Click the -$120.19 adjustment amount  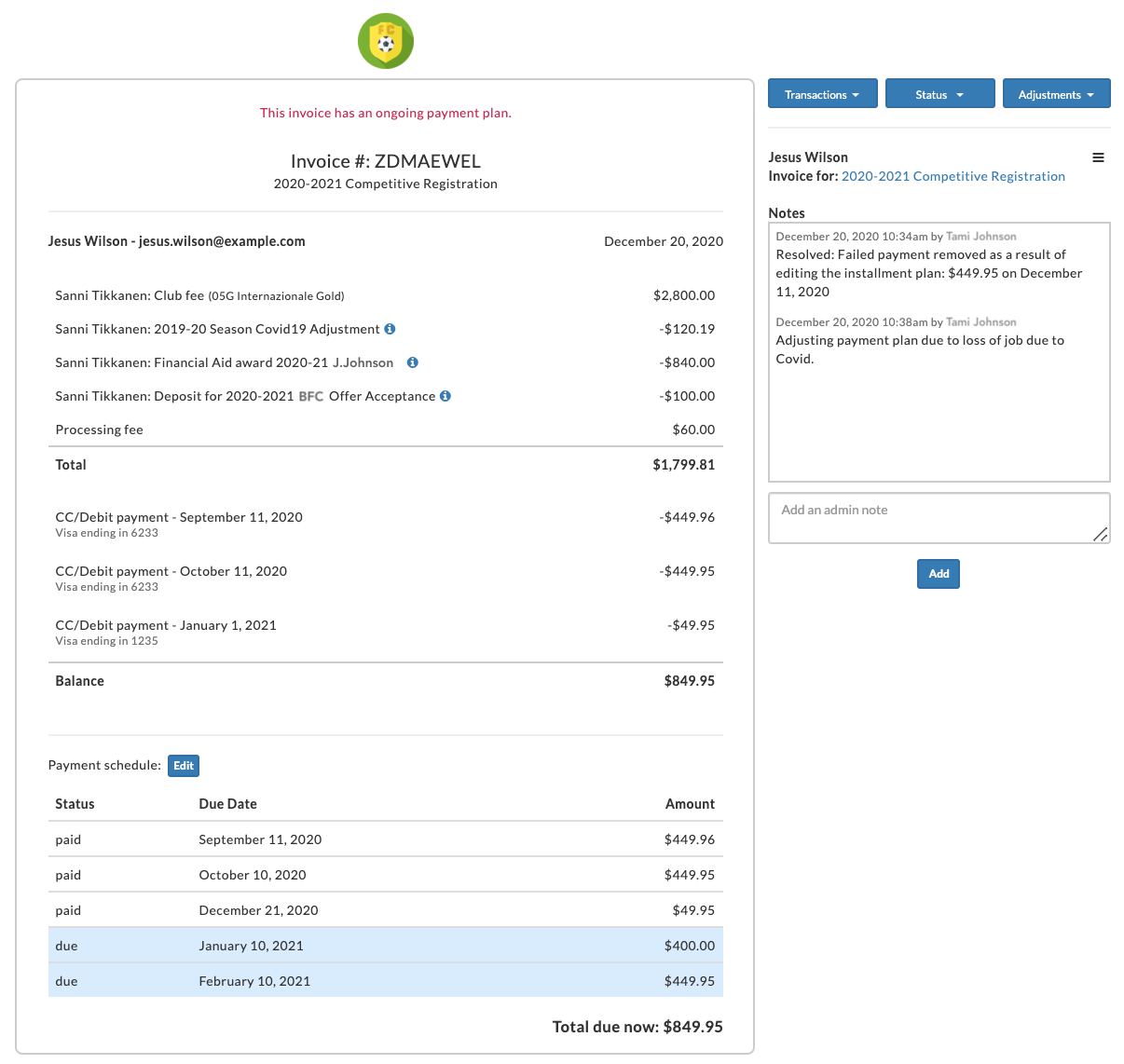pyautogui.click(x=687, y=329)
